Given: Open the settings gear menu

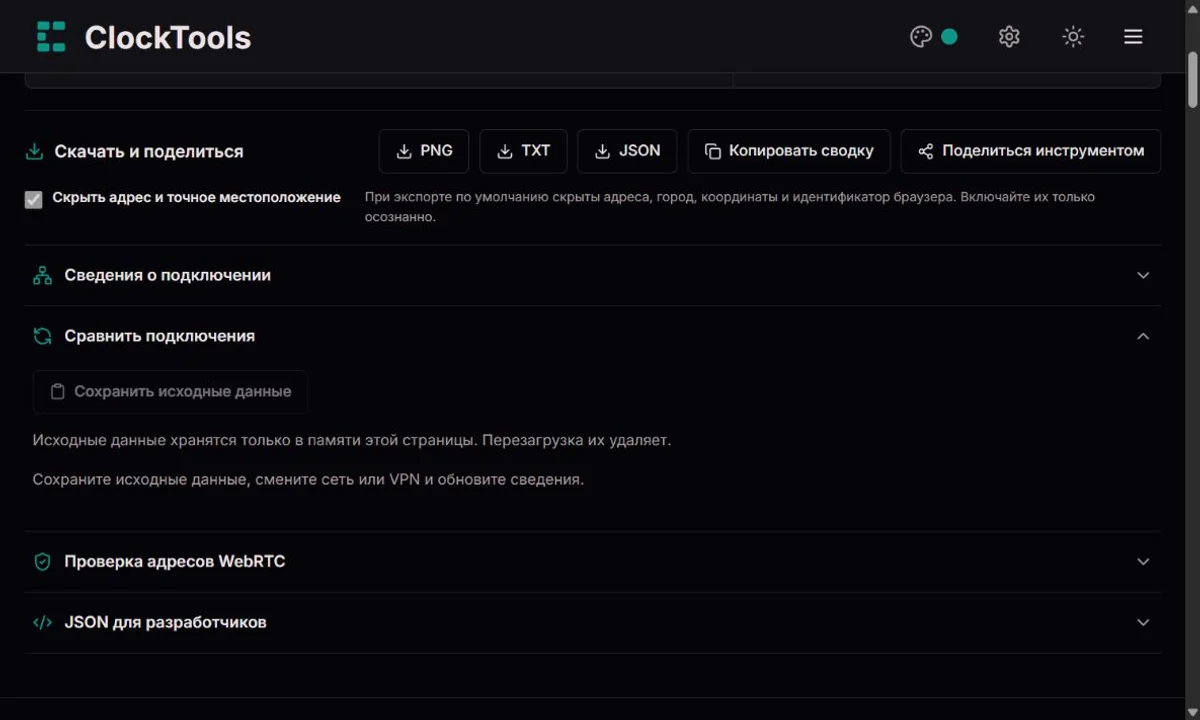Looking at the screenshot, I should click(1009, 37).
